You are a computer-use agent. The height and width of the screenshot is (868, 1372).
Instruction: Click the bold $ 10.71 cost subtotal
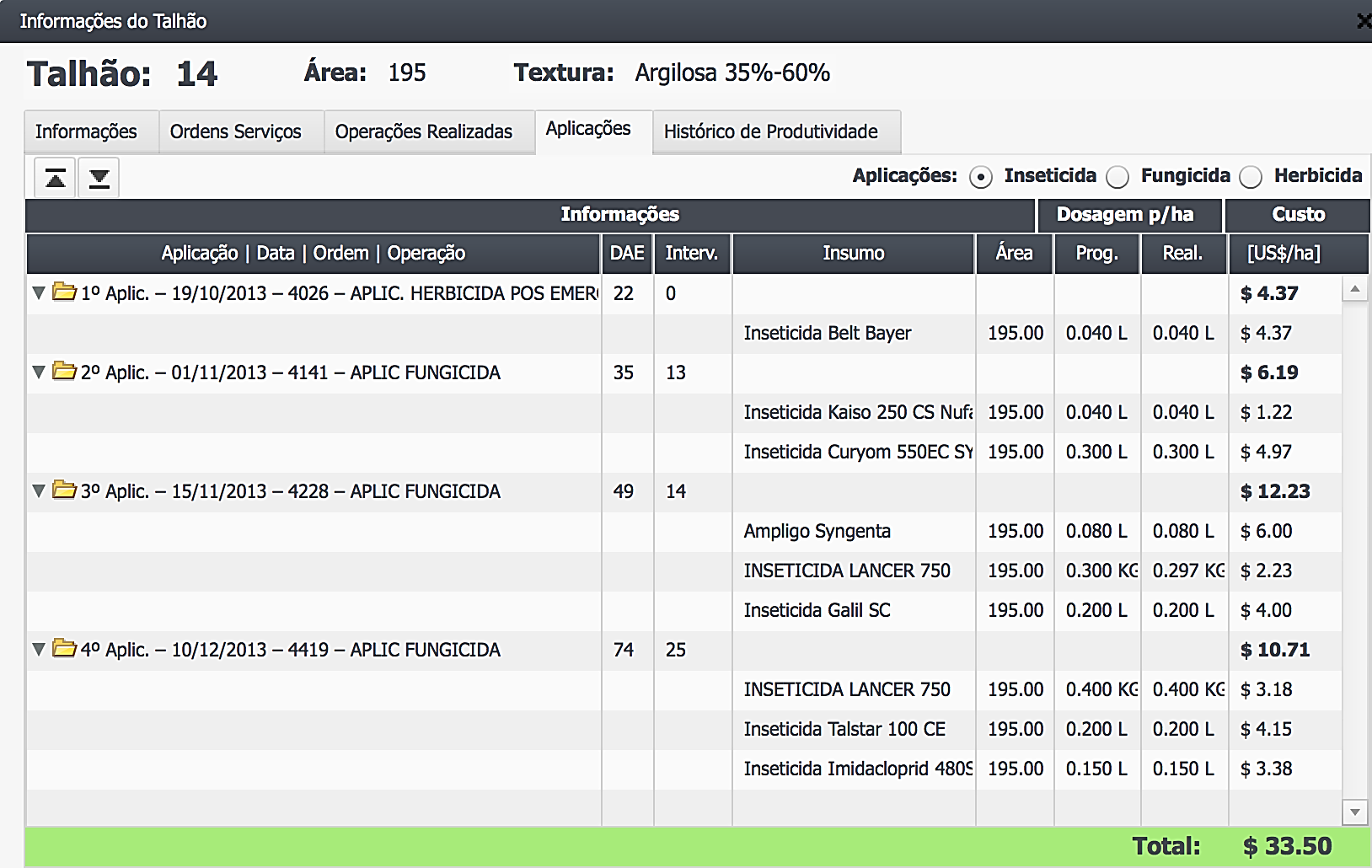1275,650
